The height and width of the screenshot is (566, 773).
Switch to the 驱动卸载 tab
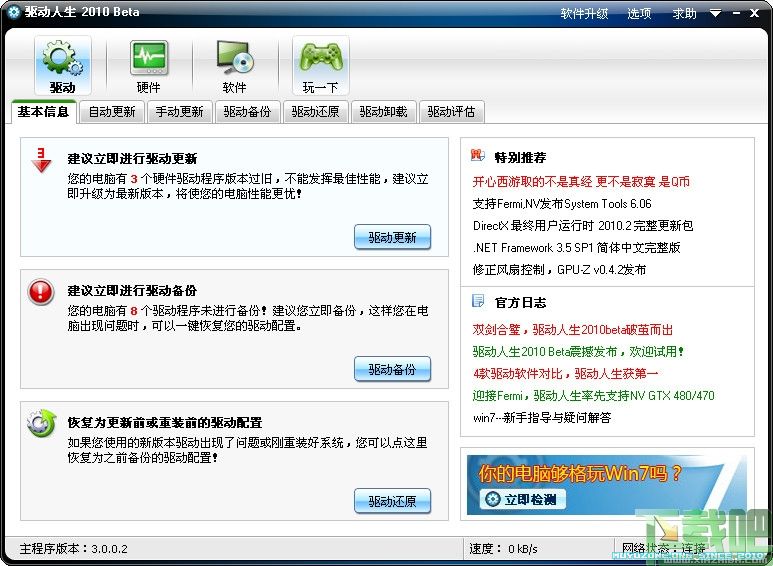coord(384,112)
